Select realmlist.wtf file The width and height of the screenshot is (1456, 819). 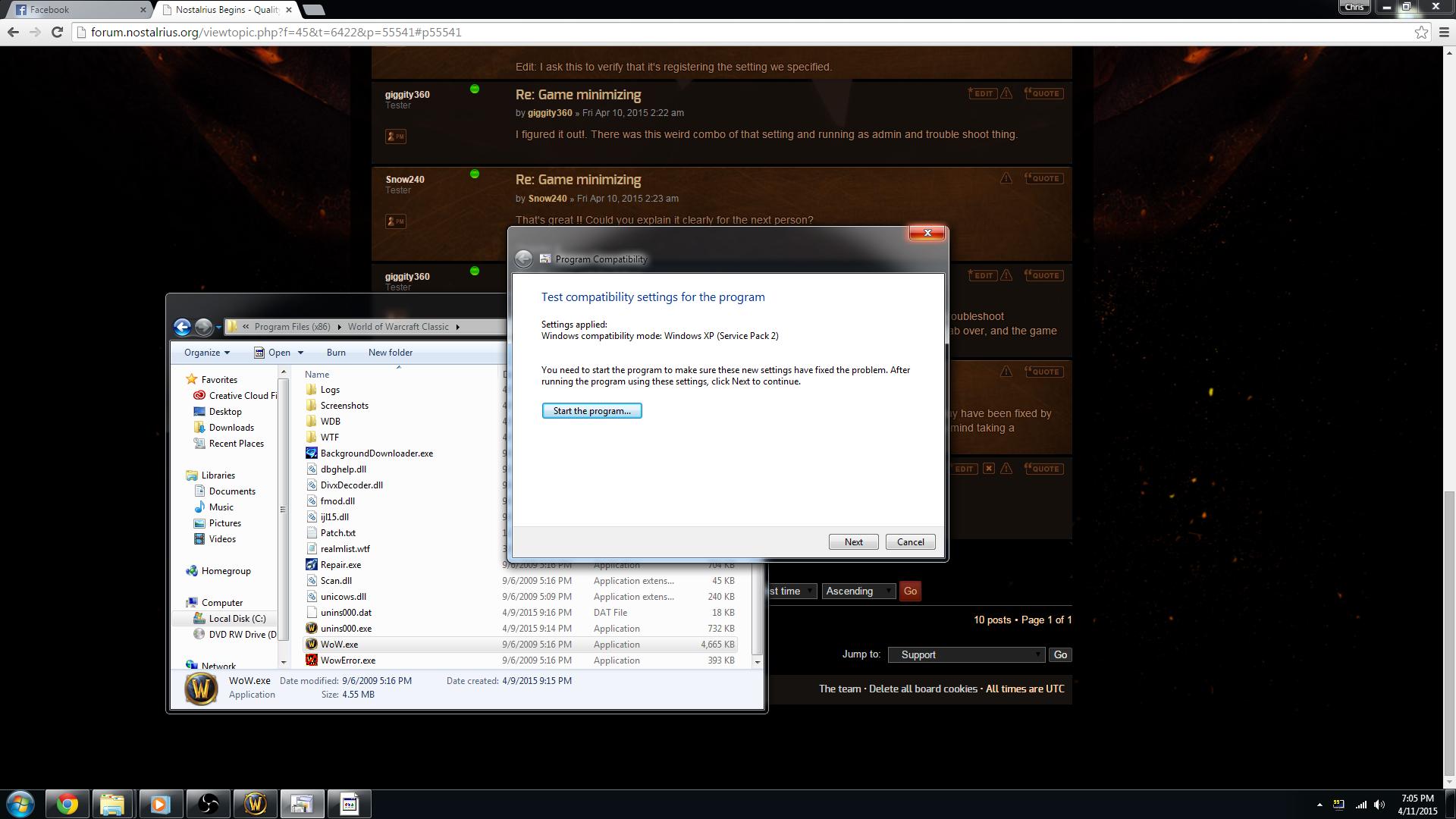[345, 549]
